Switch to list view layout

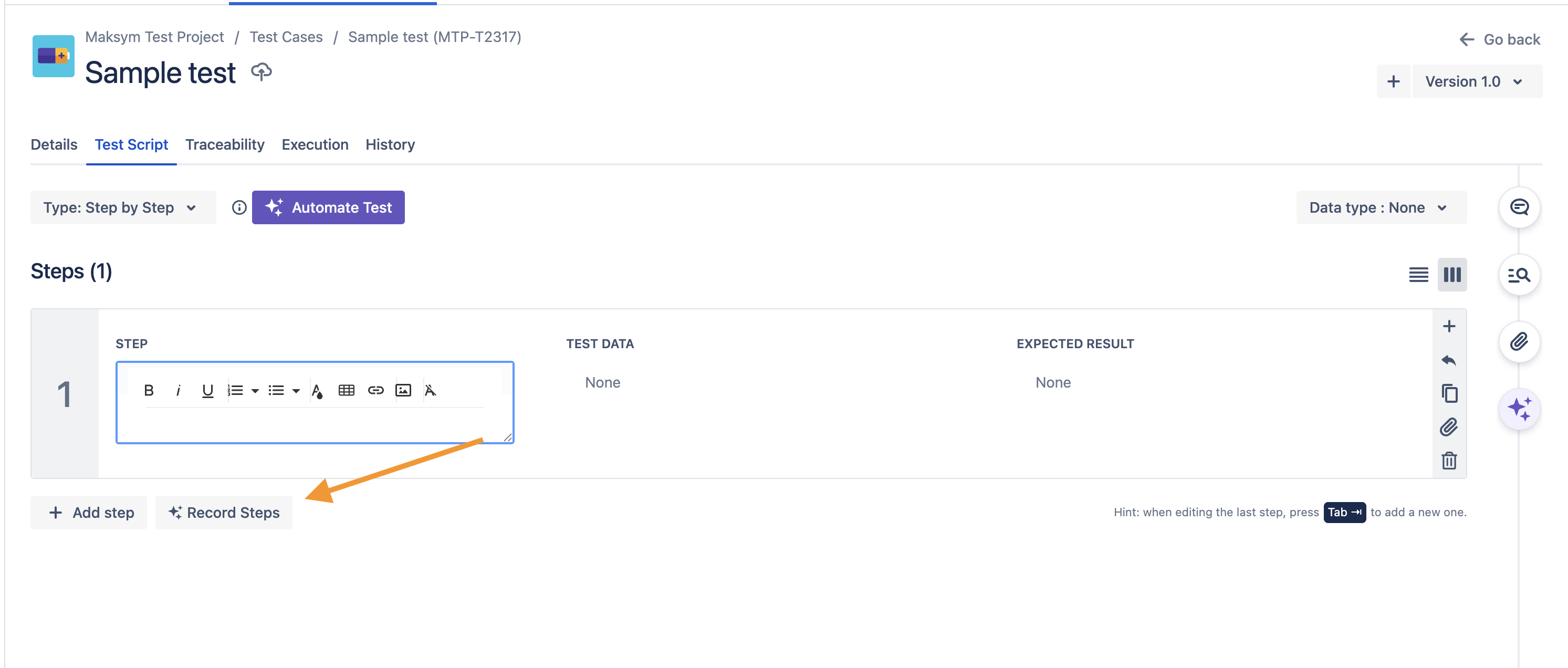[1418, 275]
